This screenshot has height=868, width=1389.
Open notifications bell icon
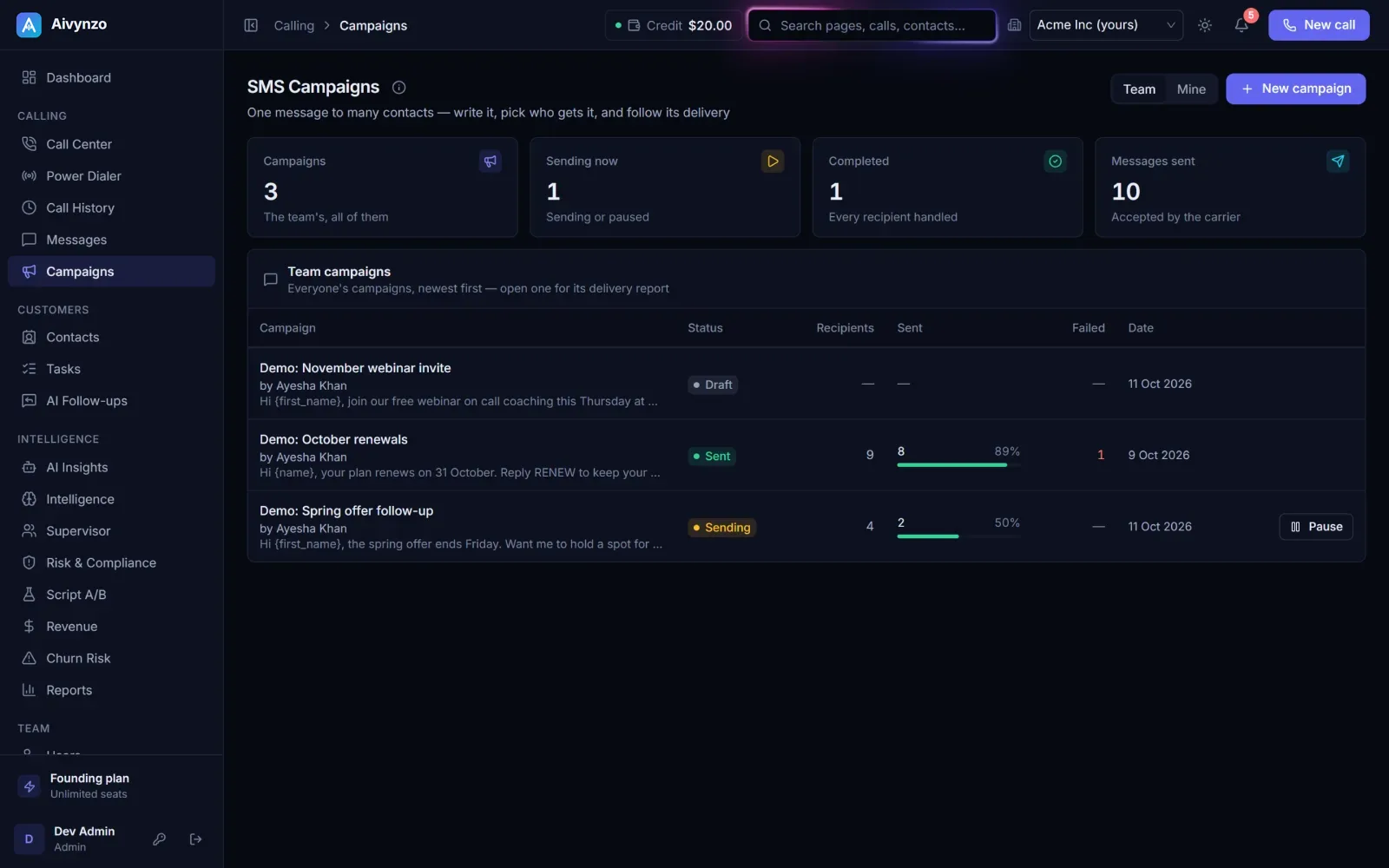point(1241,25)
